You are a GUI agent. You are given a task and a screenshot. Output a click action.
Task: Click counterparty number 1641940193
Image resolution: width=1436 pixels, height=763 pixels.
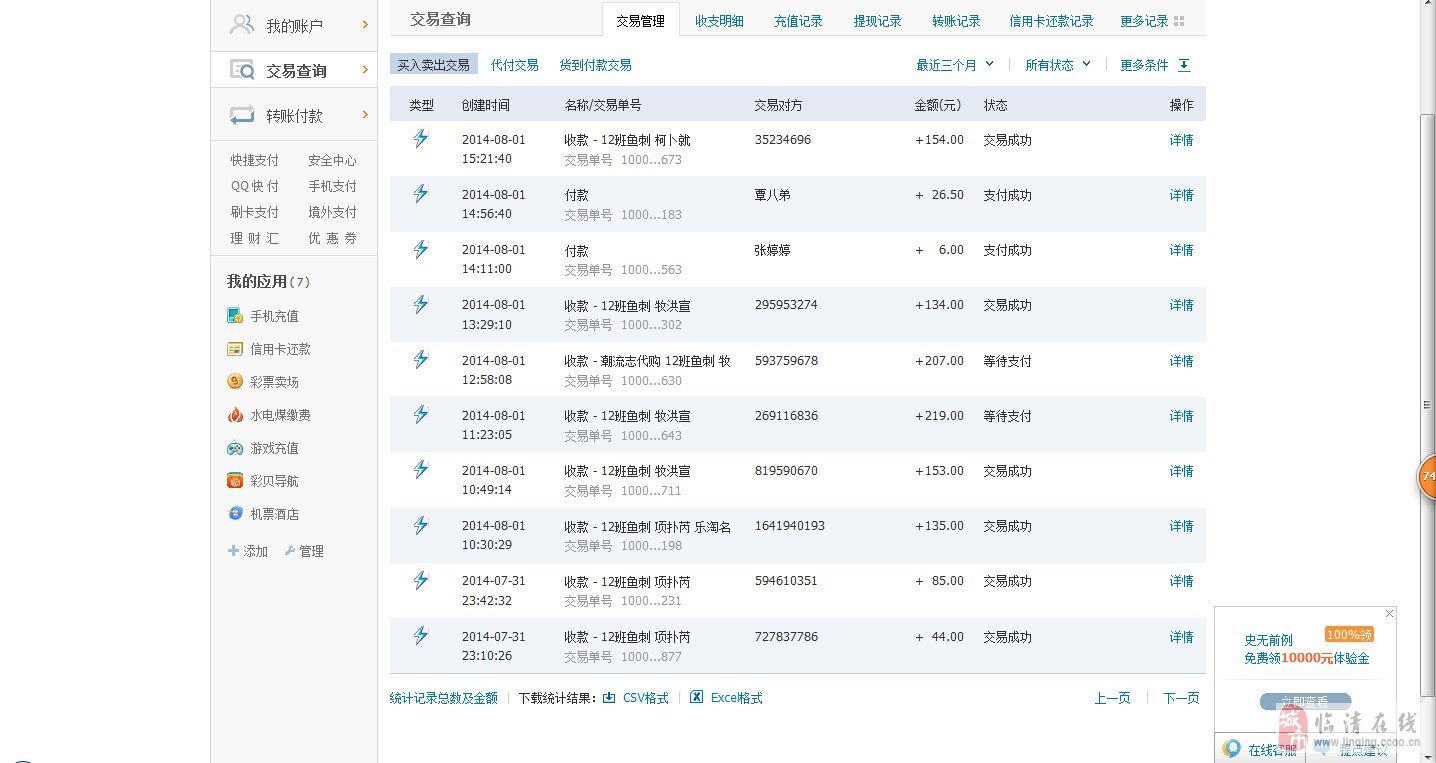pyautogui.click(x=790, y=525)
